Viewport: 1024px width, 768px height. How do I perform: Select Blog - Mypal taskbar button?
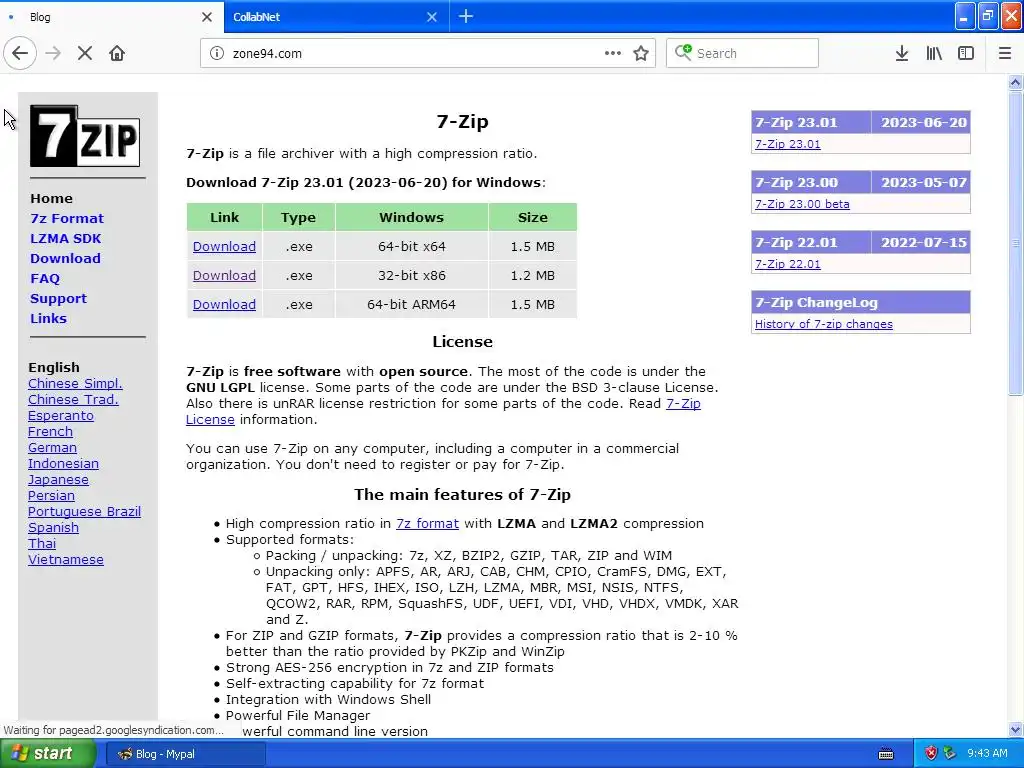(x=185, y=754)
